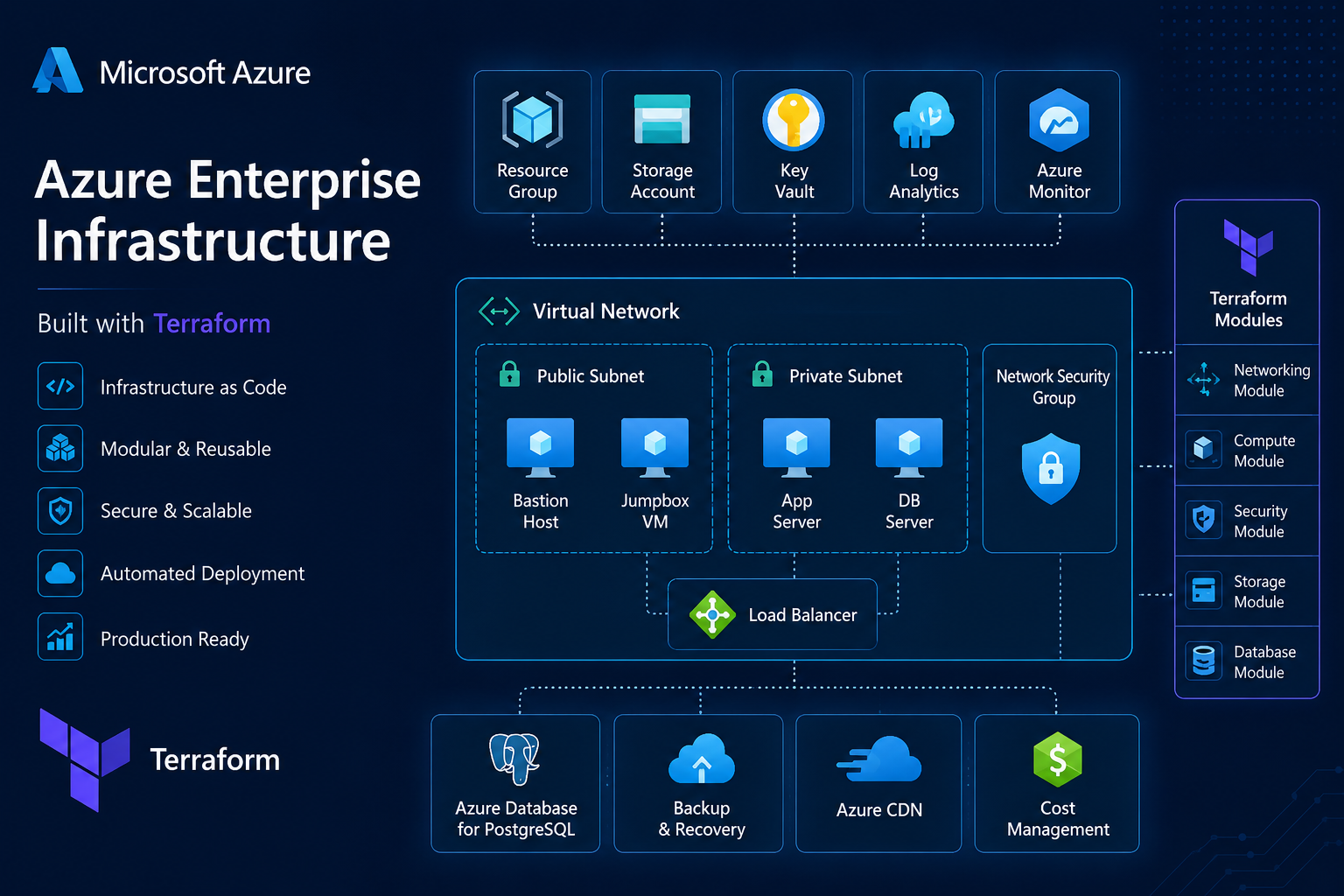Click the Public Subnet padlock icon
Image resolution: width=1344 pixels, height=896 pixels.
tap(509, 374)
